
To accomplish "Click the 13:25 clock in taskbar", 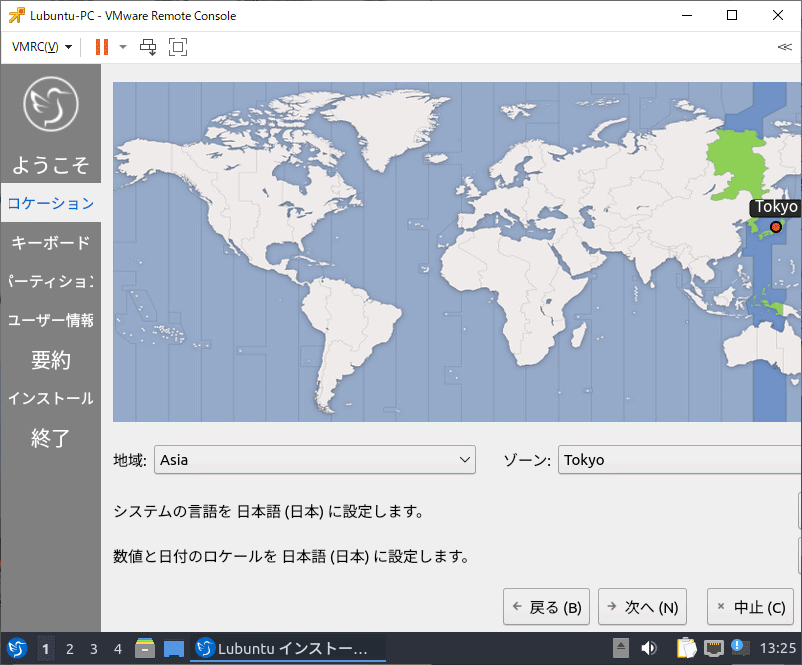I will coord(778,649).
